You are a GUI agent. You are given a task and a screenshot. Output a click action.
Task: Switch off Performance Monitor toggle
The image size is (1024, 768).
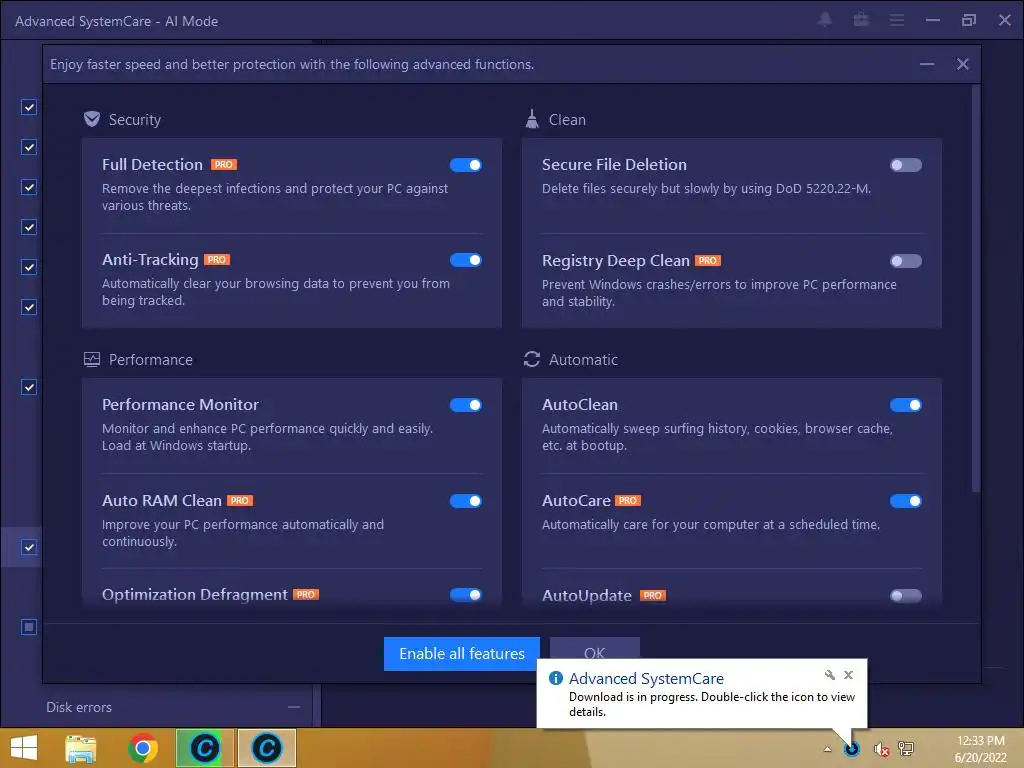pyautogui.click(x=466, y=405)
